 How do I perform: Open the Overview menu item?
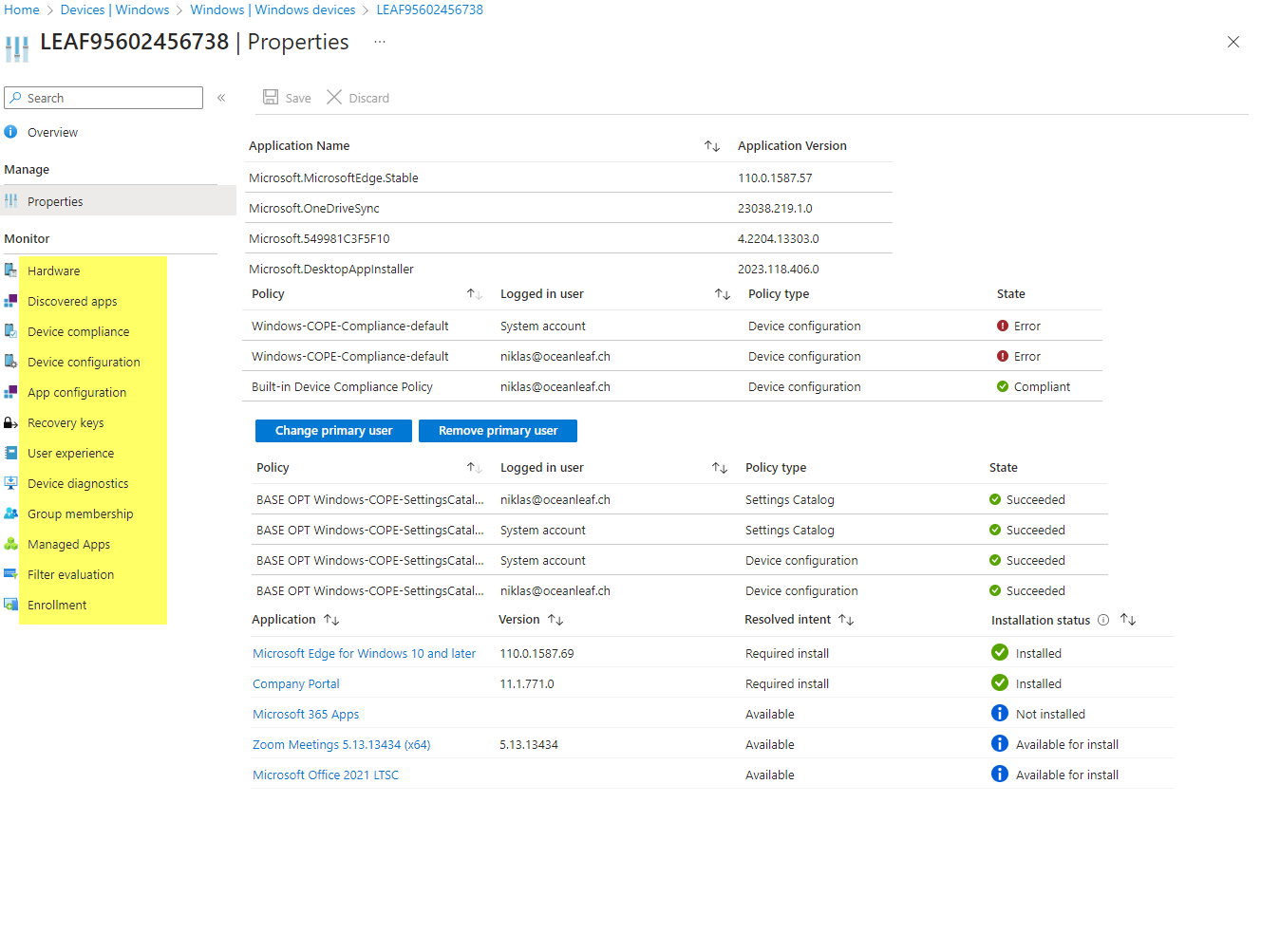point(52,132)
